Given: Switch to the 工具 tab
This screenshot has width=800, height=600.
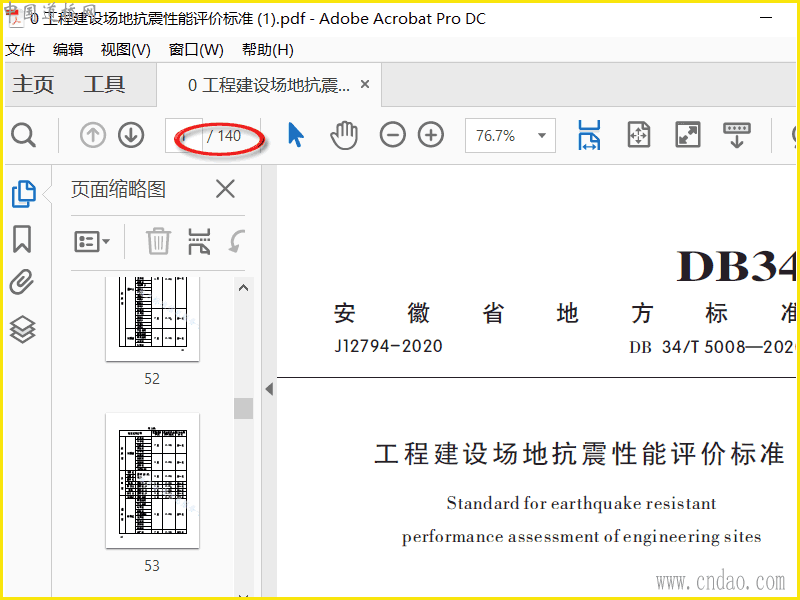Looking at the screenshot, I should 104,84.
